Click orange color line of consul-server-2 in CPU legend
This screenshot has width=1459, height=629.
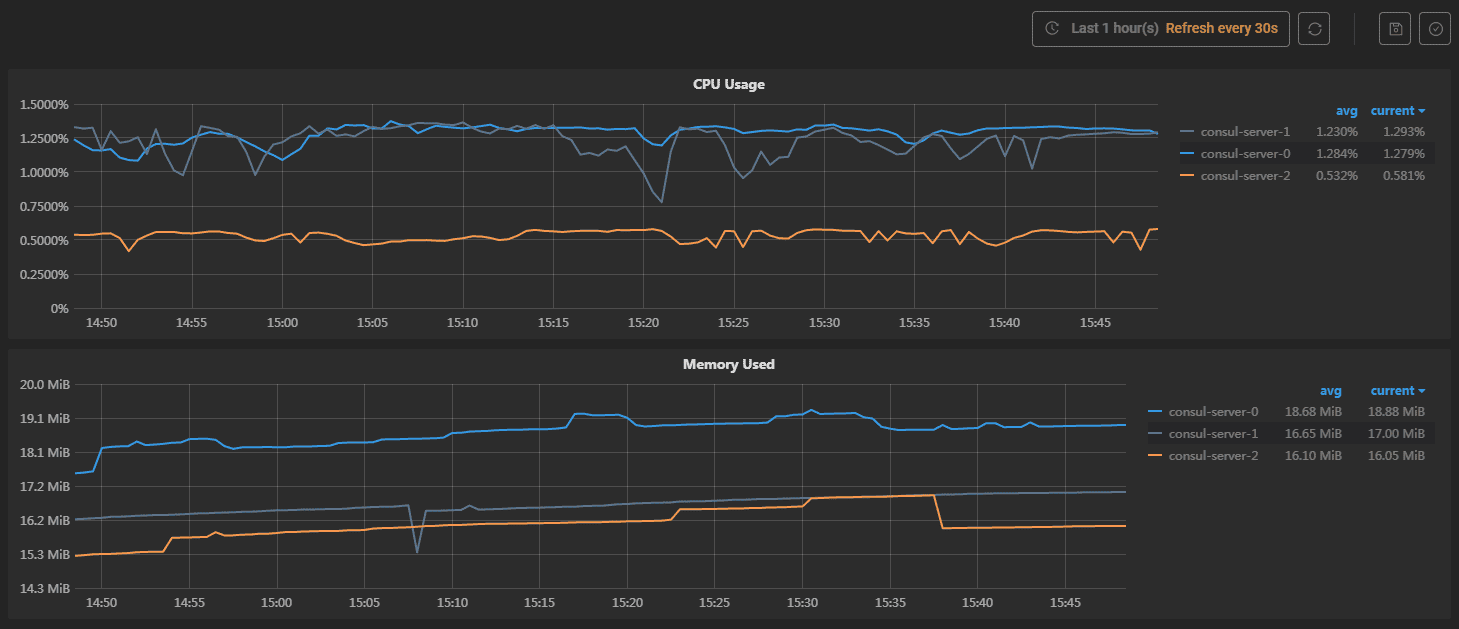(x=1187, y=175)
